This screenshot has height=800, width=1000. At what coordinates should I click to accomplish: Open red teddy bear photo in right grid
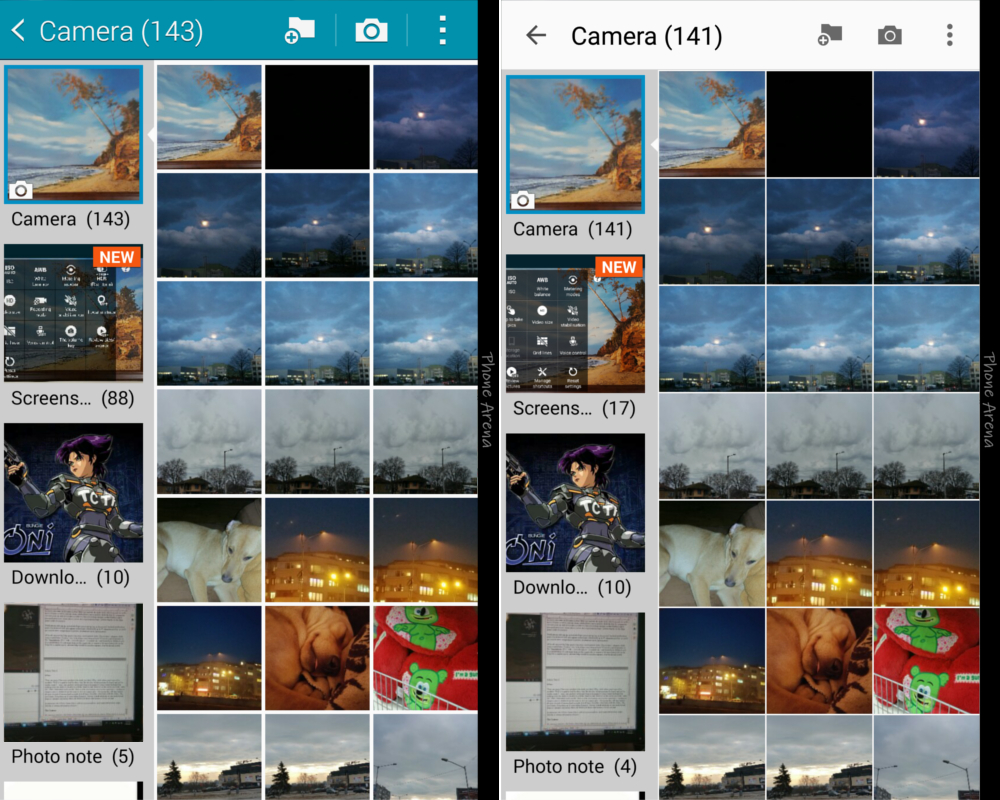click(926, 660)
